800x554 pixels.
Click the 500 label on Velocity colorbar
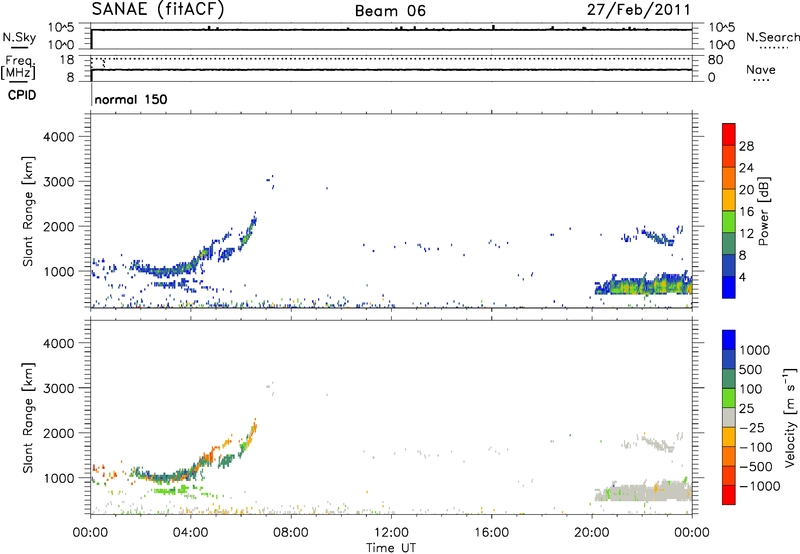(751, 369)
